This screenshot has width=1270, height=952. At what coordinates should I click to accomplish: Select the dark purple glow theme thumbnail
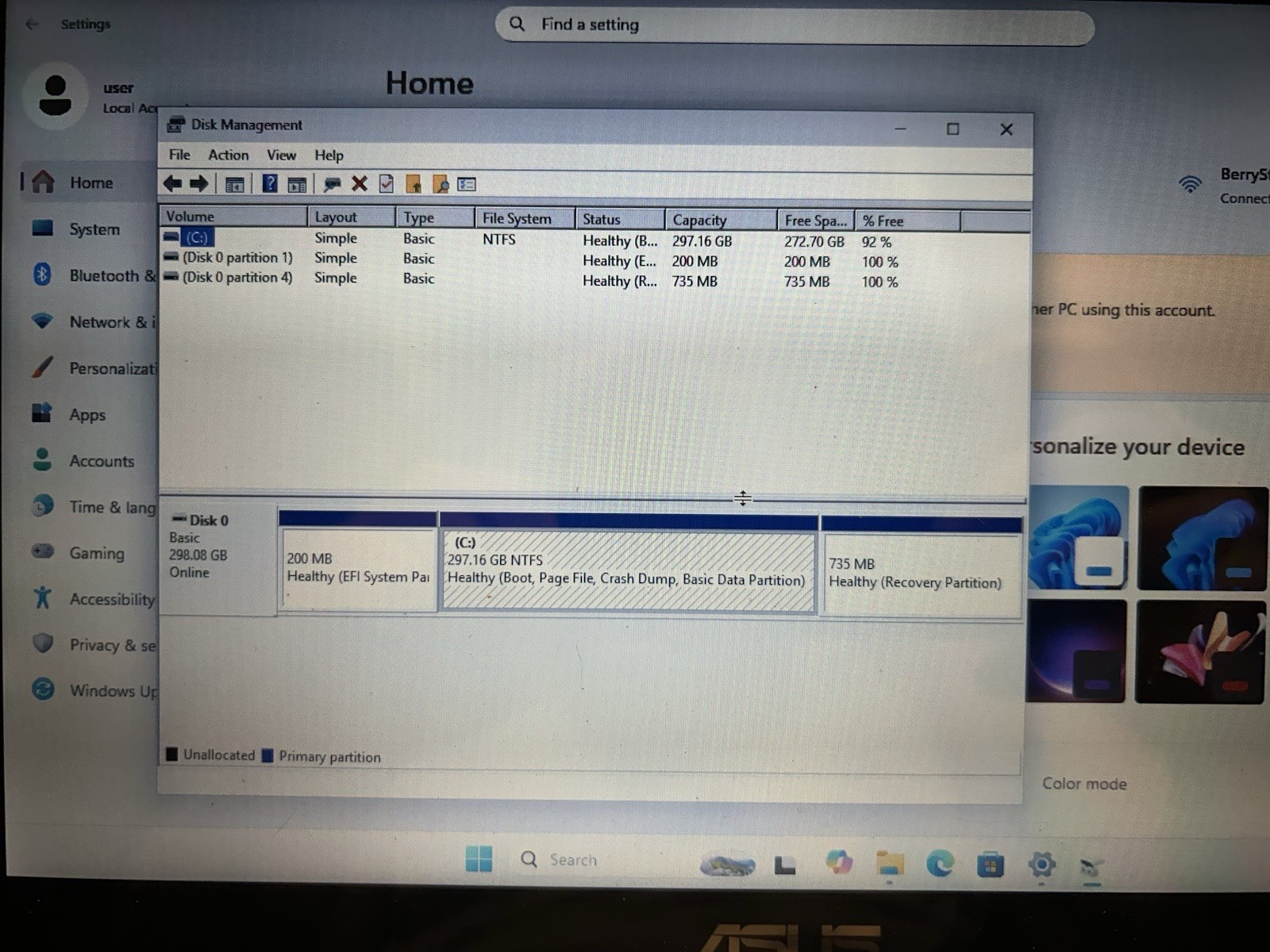pyautogui.click(x=1076, y=651)
